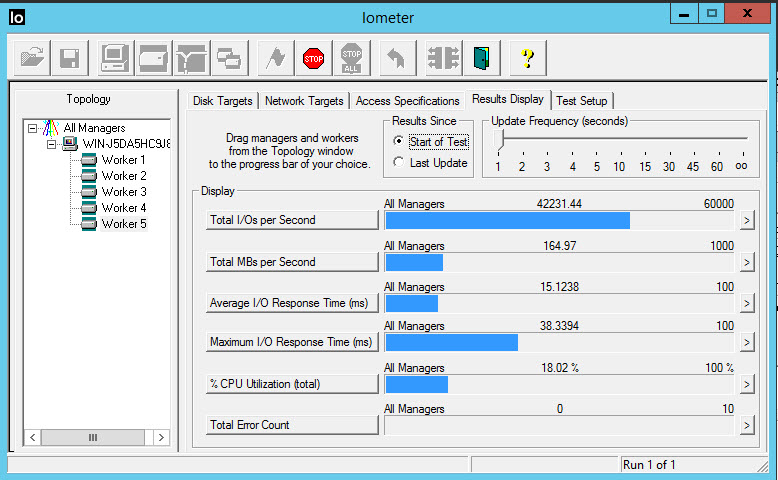
Task: Select Worker 3 in the topology tree
Action: click(124, 192)
